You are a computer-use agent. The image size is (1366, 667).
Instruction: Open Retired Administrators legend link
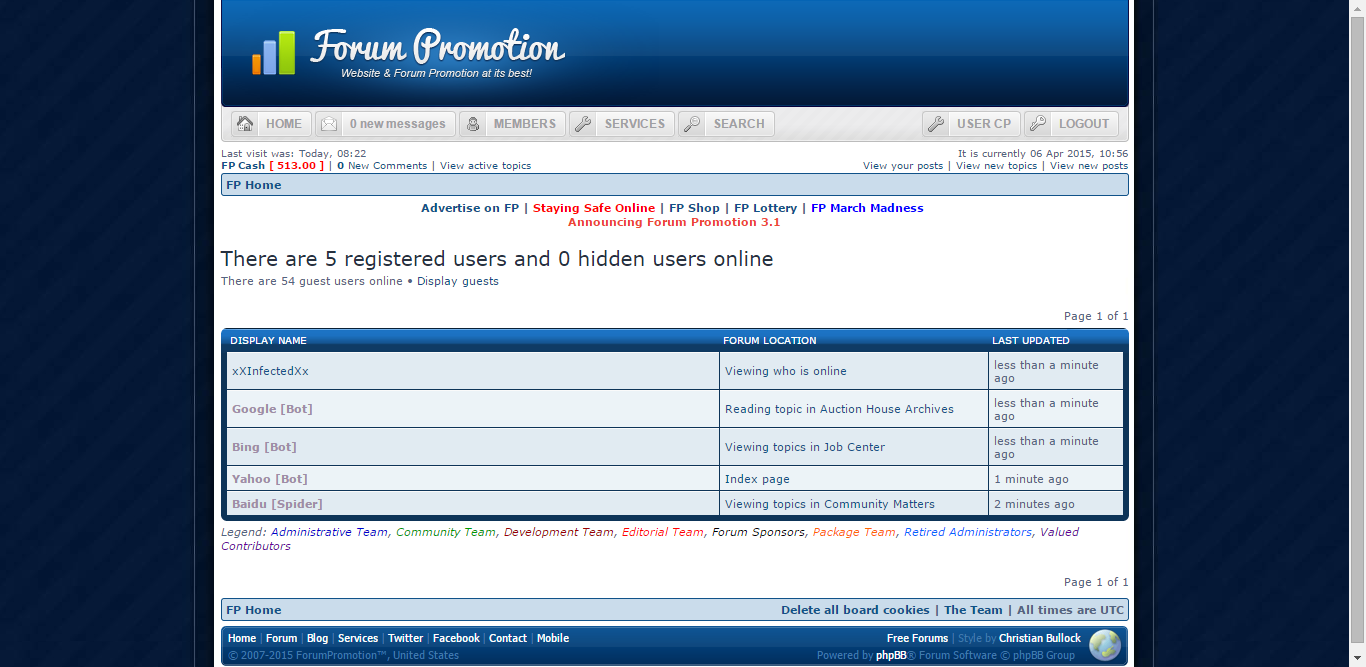967,532
